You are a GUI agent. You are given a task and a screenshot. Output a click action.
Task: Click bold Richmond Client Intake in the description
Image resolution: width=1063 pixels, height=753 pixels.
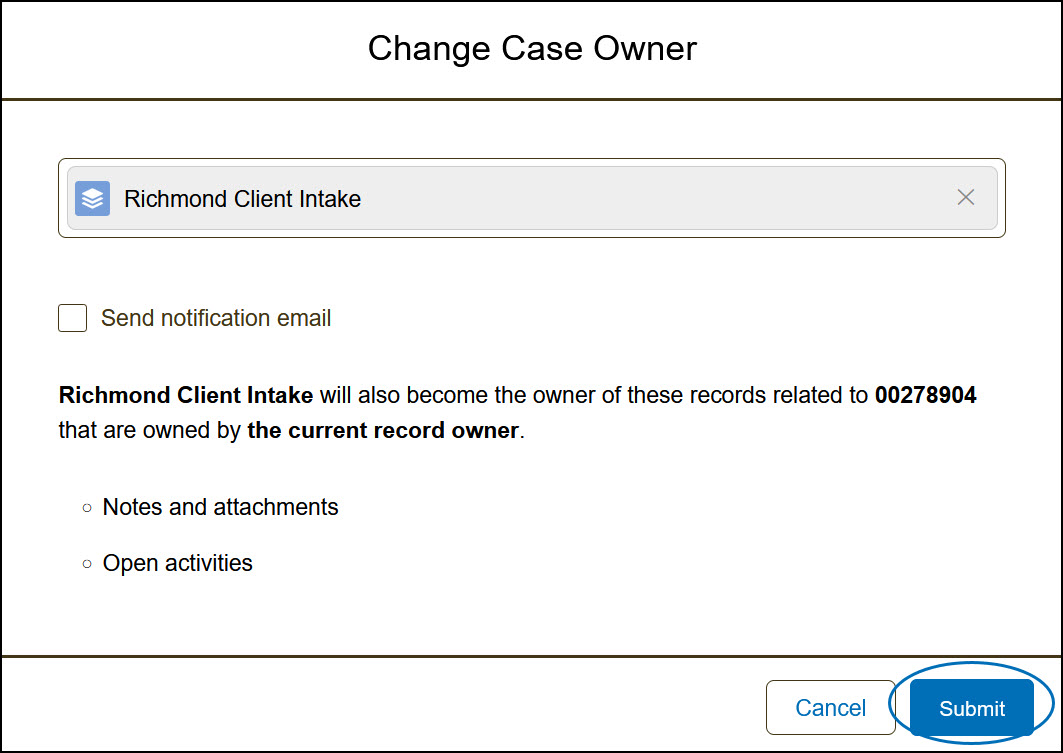186,395
